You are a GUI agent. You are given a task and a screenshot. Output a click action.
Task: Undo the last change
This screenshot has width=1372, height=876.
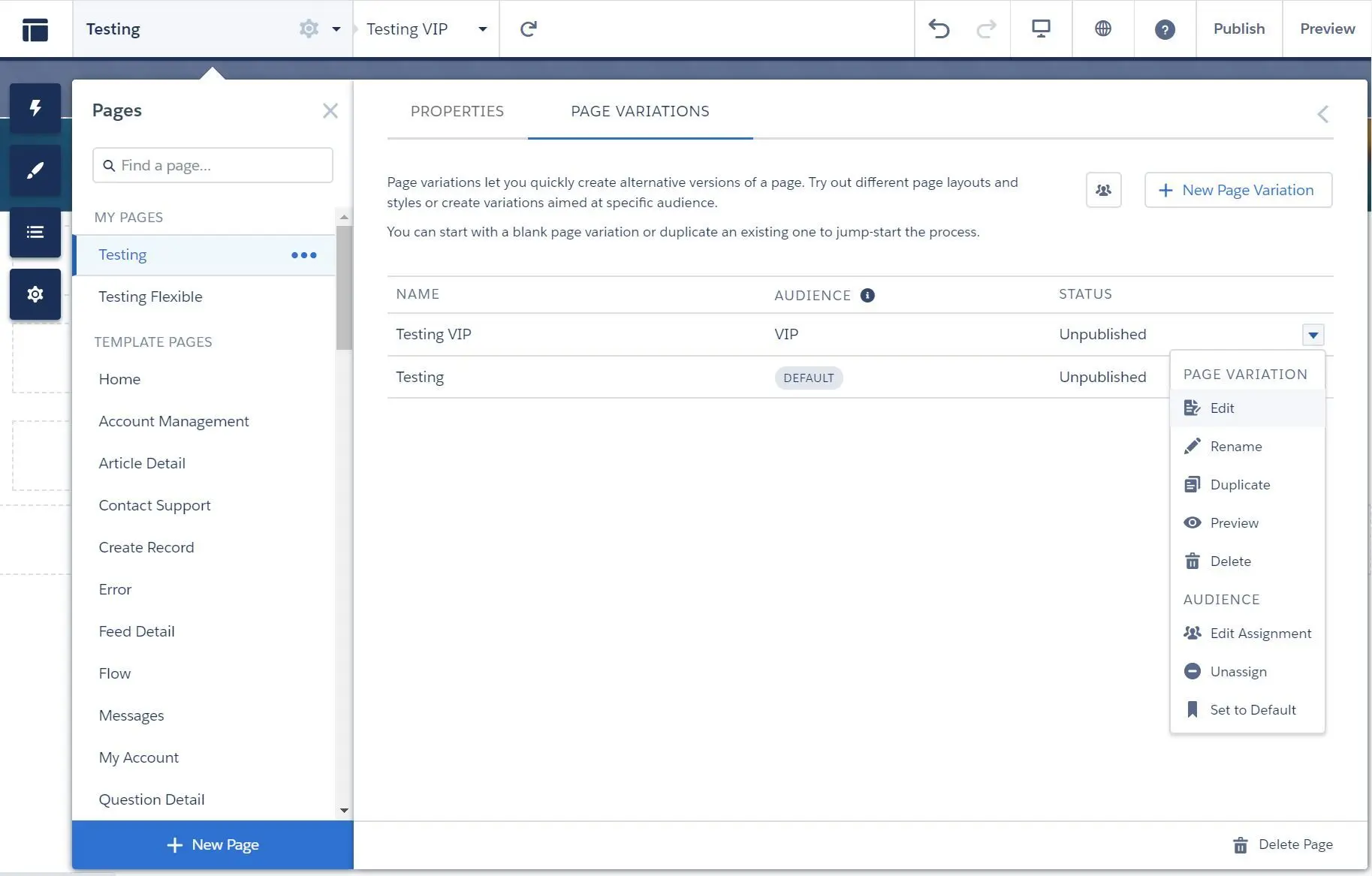(939, 29)
